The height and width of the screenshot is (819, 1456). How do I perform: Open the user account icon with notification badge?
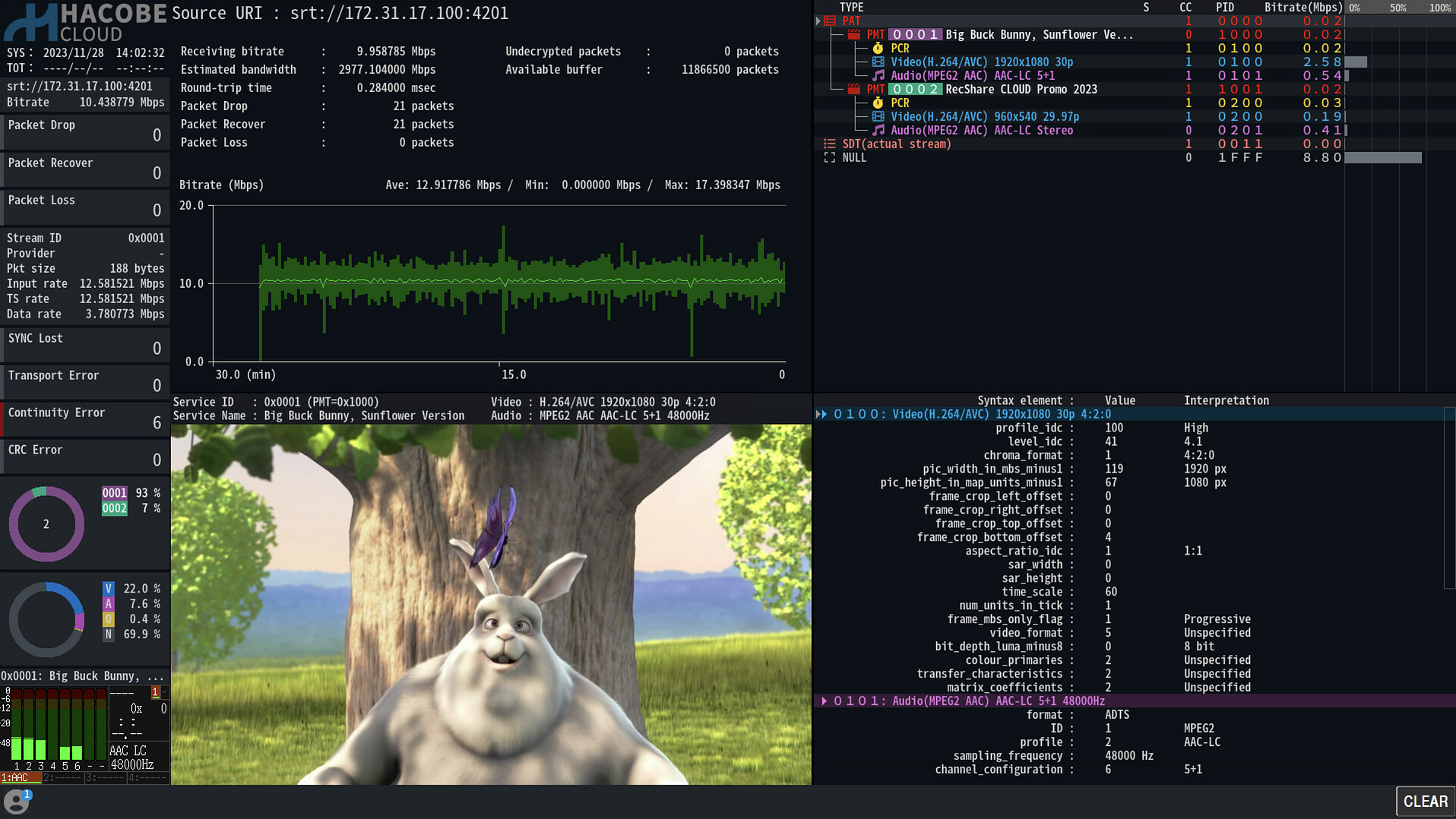click(16, 802)
